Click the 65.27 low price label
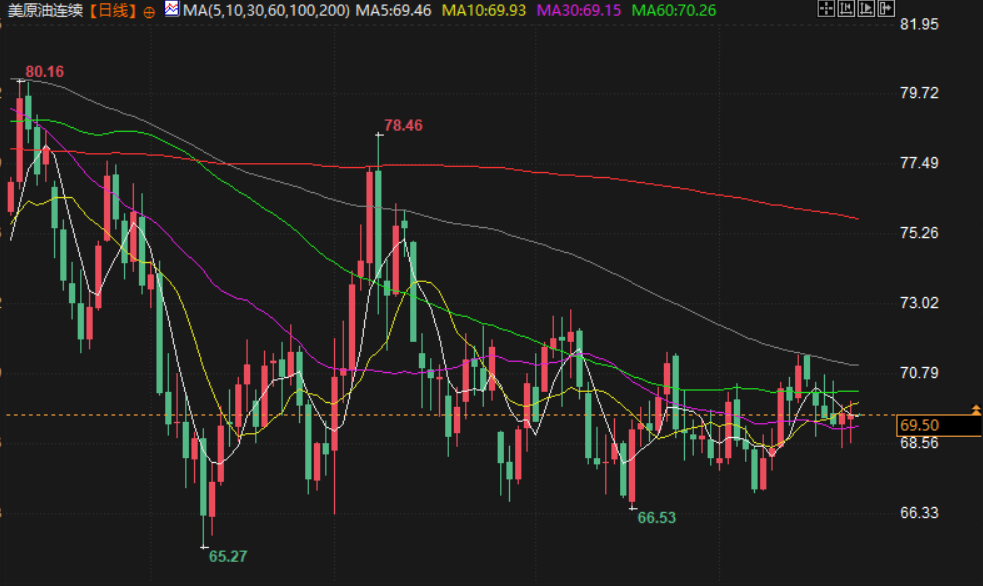 click(x=228, y=556)
